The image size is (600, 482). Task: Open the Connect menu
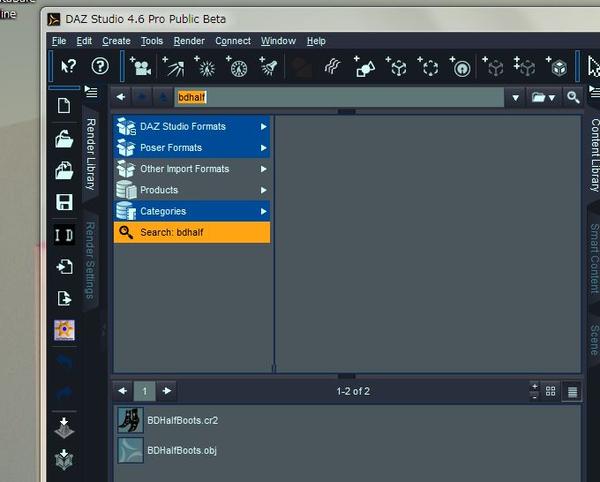pyautogui.click(x=233, y=41)
